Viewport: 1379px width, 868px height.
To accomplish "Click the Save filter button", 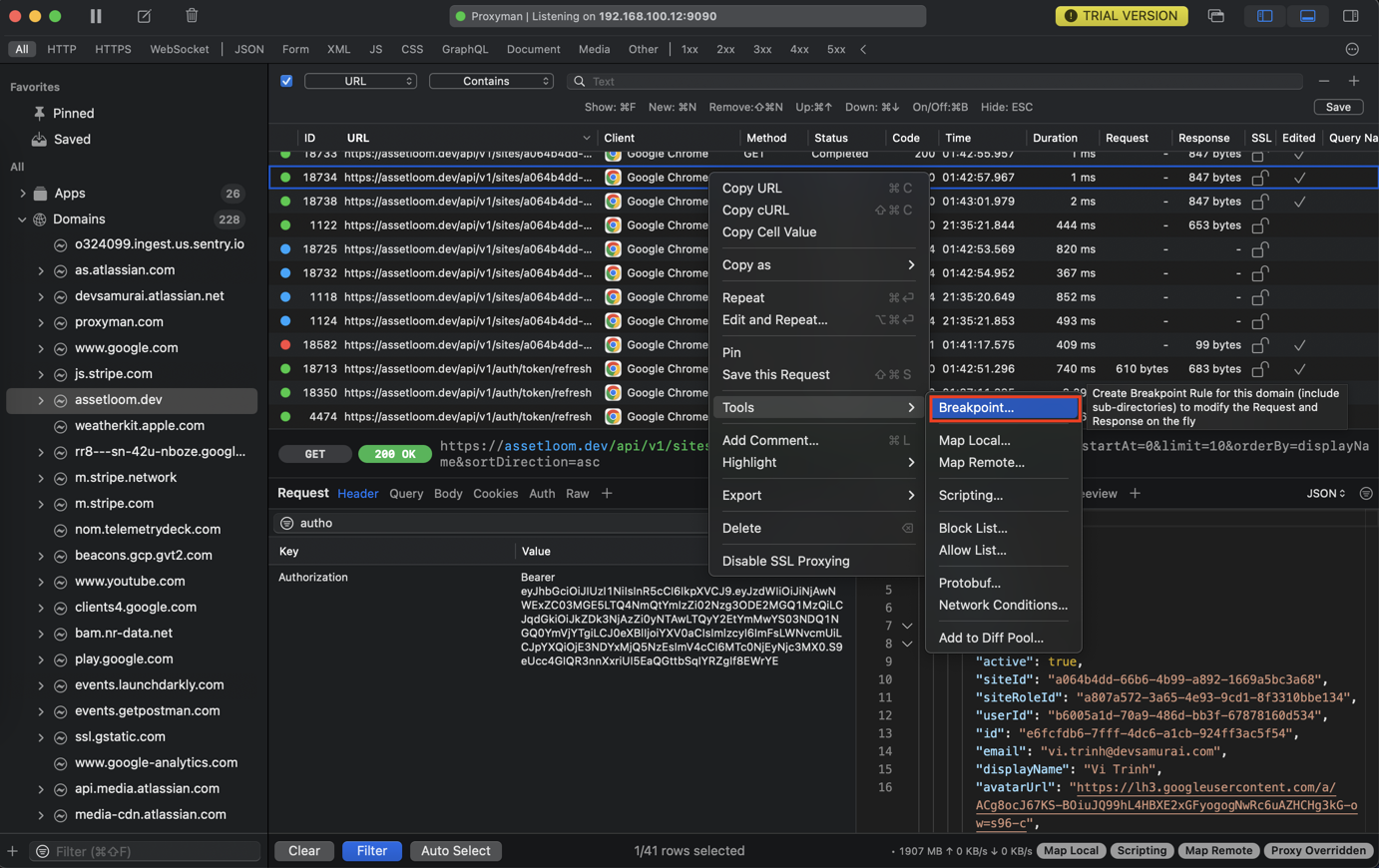I will [x=1338, y=107].
